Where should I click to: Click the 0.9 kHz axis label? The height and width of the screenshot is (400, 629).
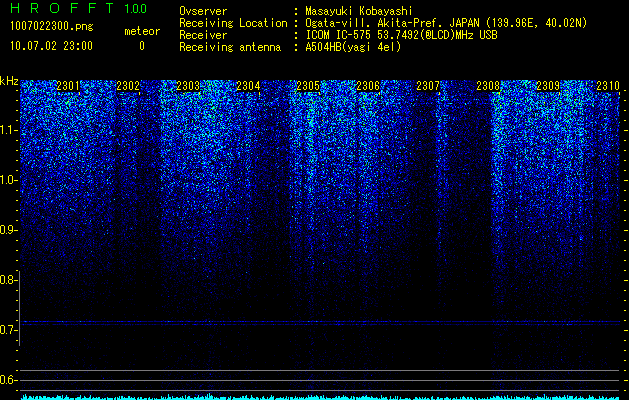[8, 230]
